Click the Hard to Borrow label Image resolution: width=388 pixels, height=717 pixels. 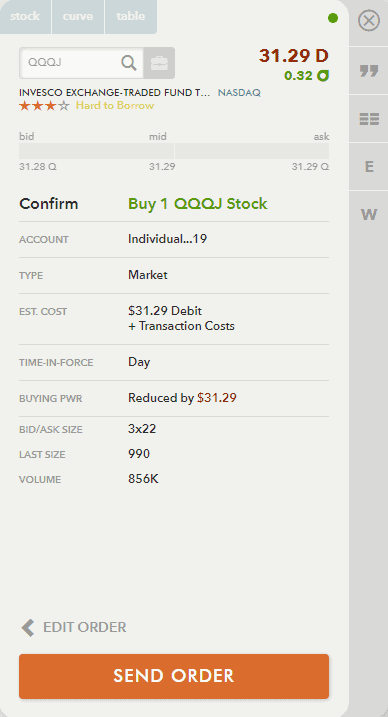point(115,106)
